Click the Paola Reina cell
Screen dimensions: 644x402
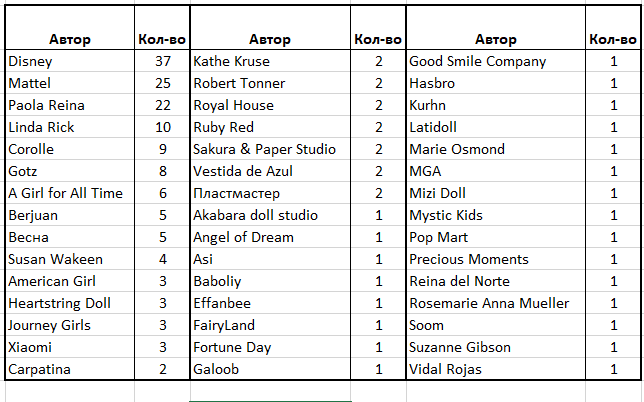coord(70,105)
